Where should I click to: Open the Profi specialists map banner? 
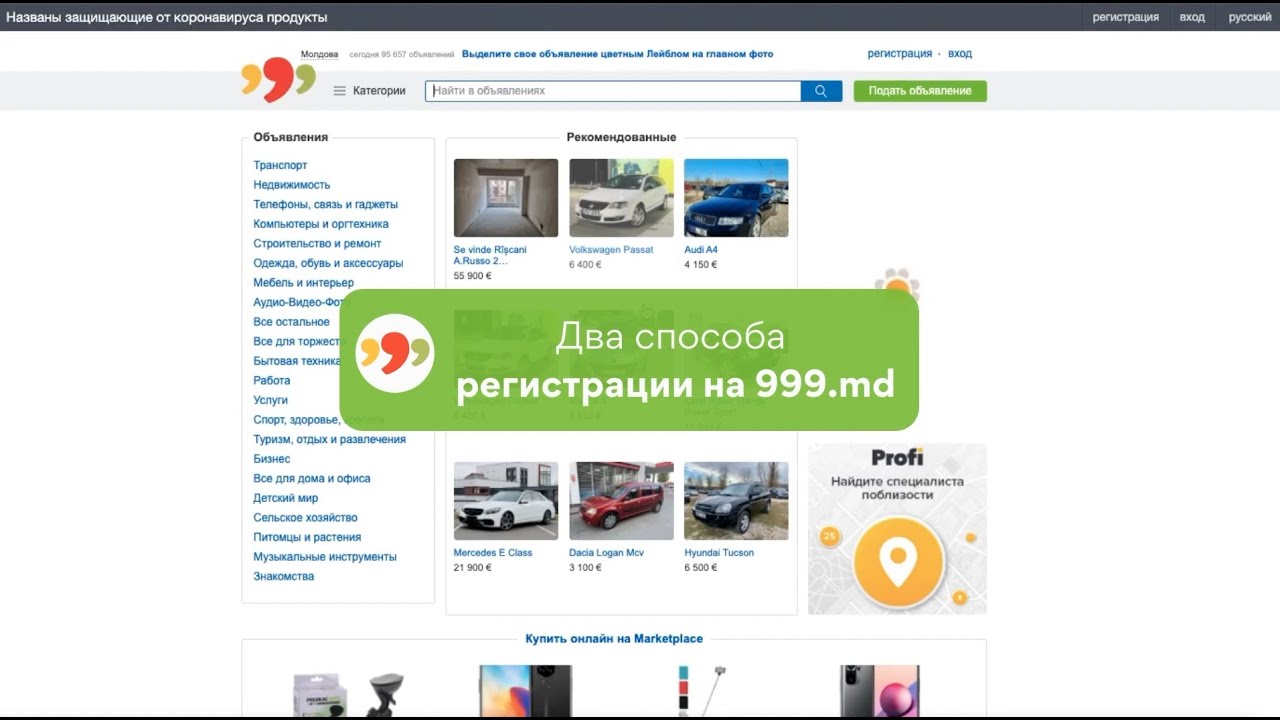[897, 529]
